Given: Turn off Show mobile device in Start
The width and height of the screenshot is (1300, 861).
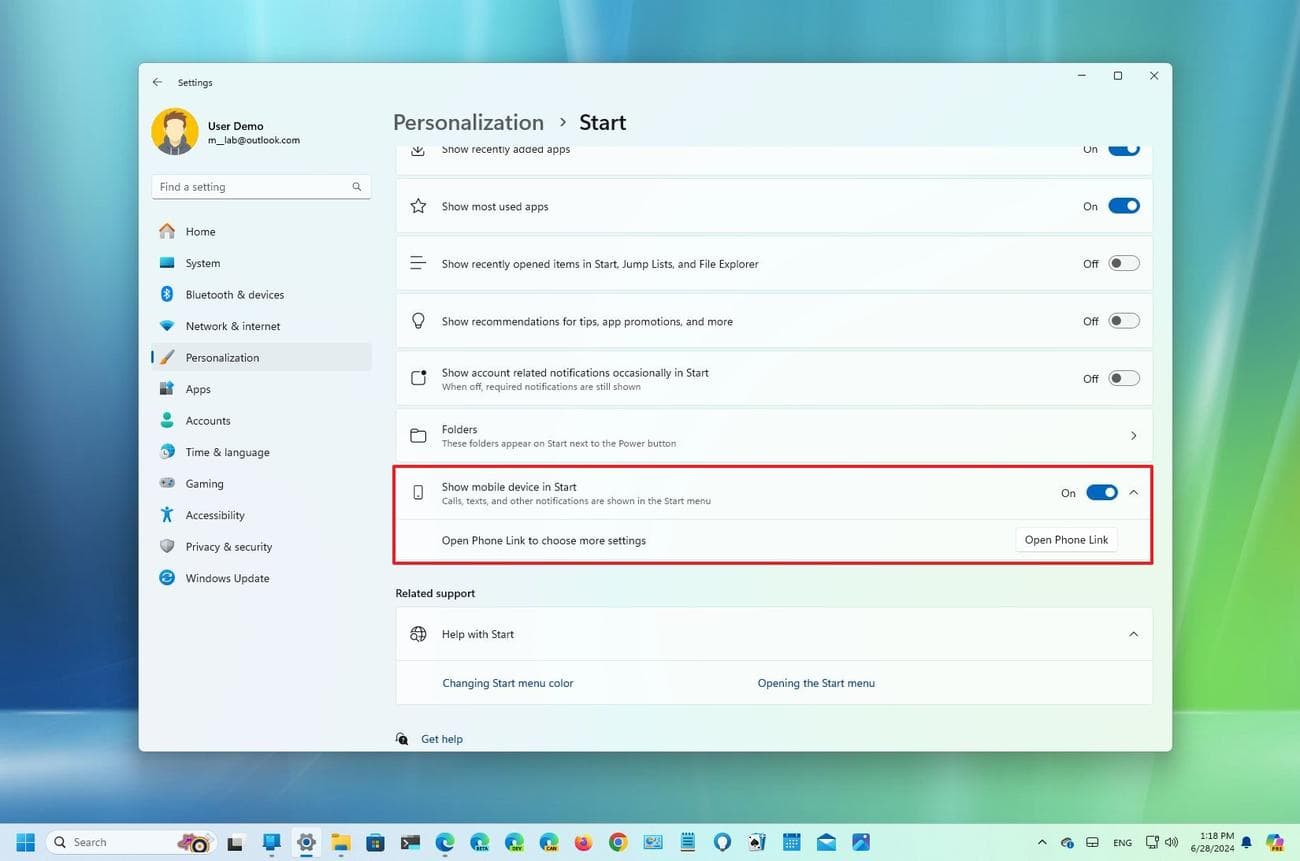Looking at the screenshot, I should (x=1102, y=492).
